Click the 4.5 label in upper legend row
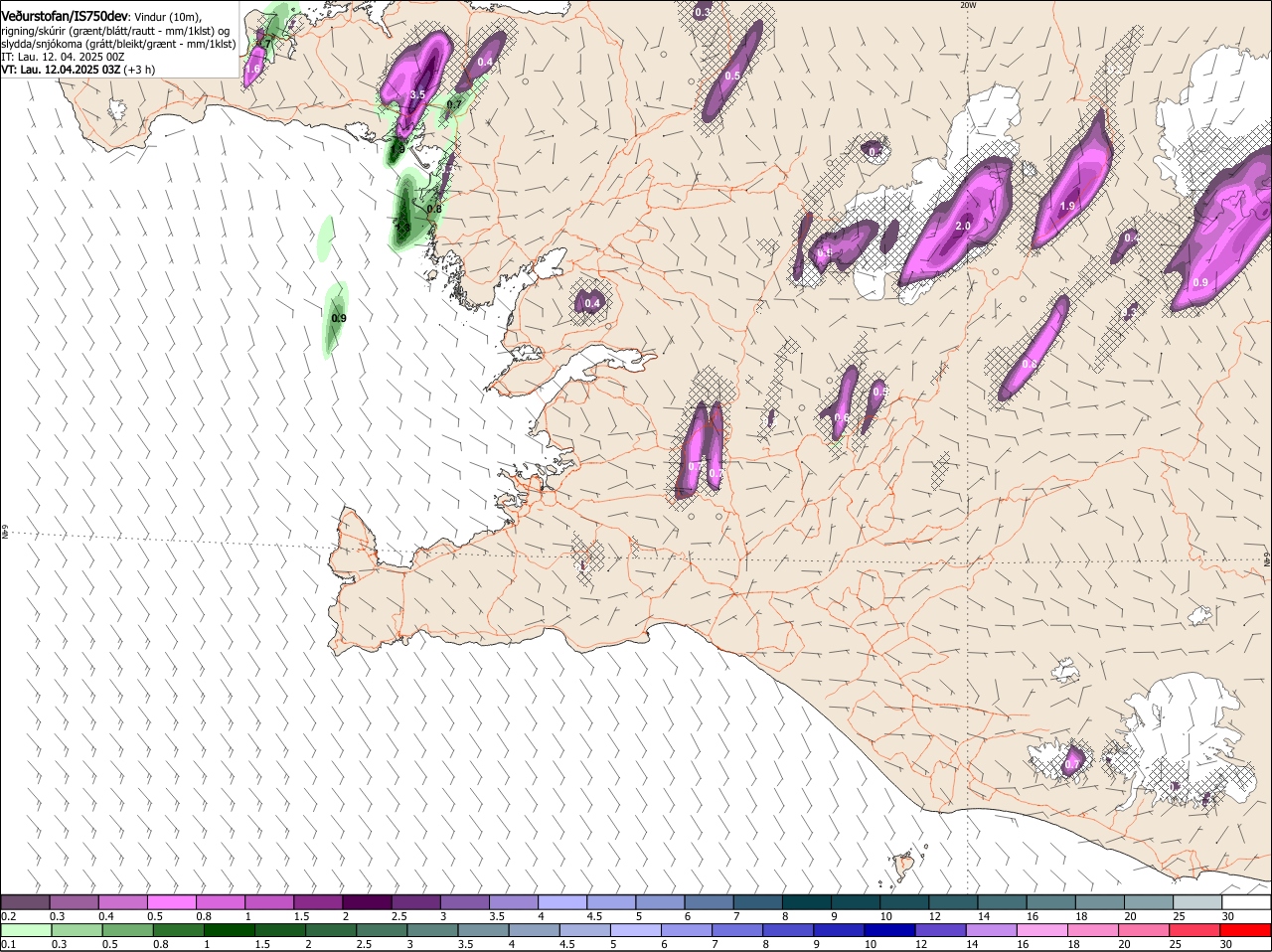The height and width of the screenshot is (952, 1272). 594,916
